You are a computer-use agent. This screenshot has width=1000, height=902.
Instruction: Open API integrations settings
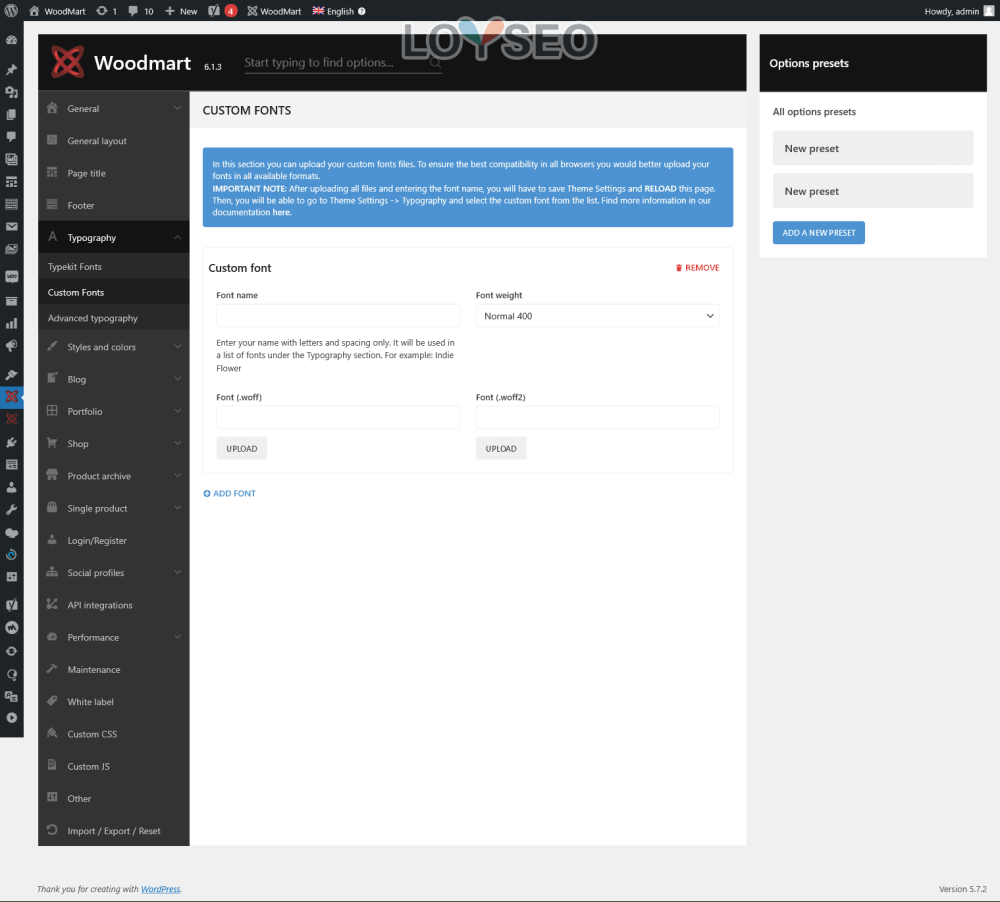pos(114,605)
